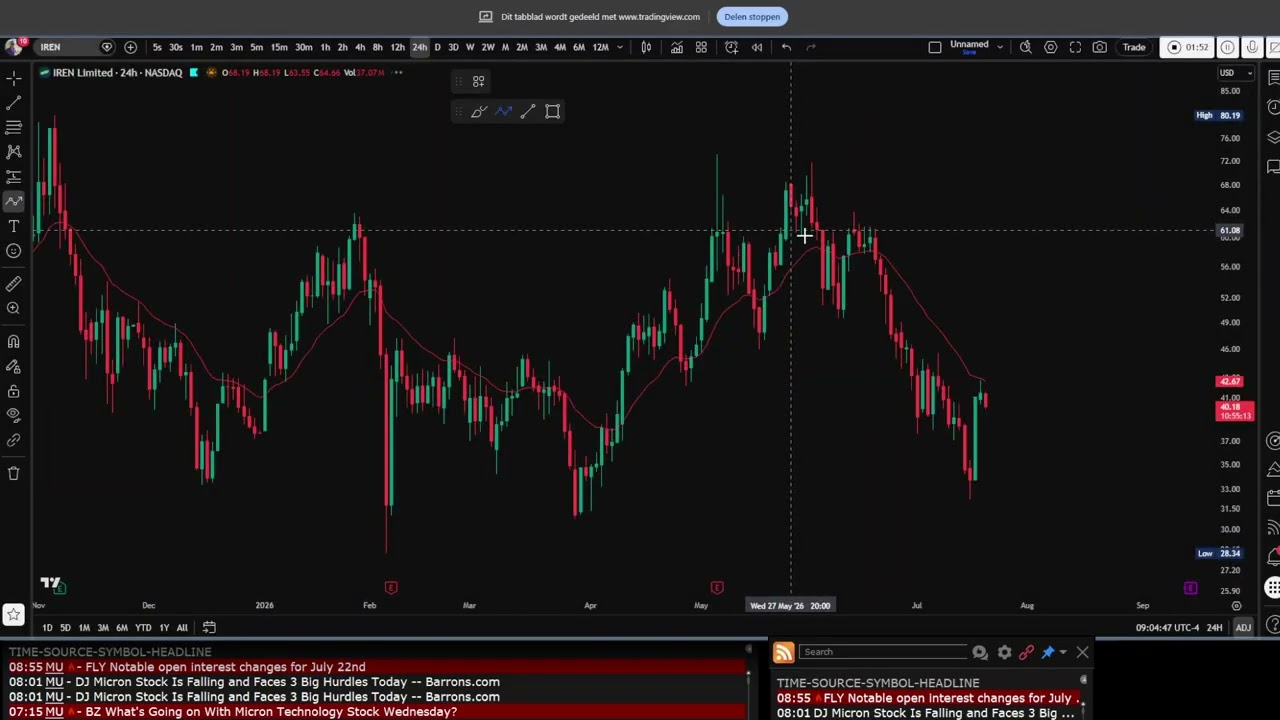Open chart settings hexagon icon
Screen dimensions: 1280x720
1051,47
